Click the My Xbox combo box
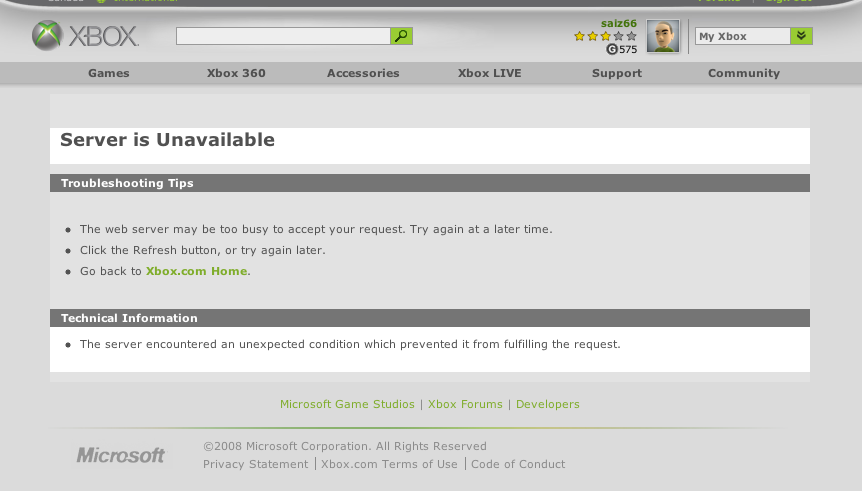The width and height of the screenshot is (862, 491). [x=753, y=36]
